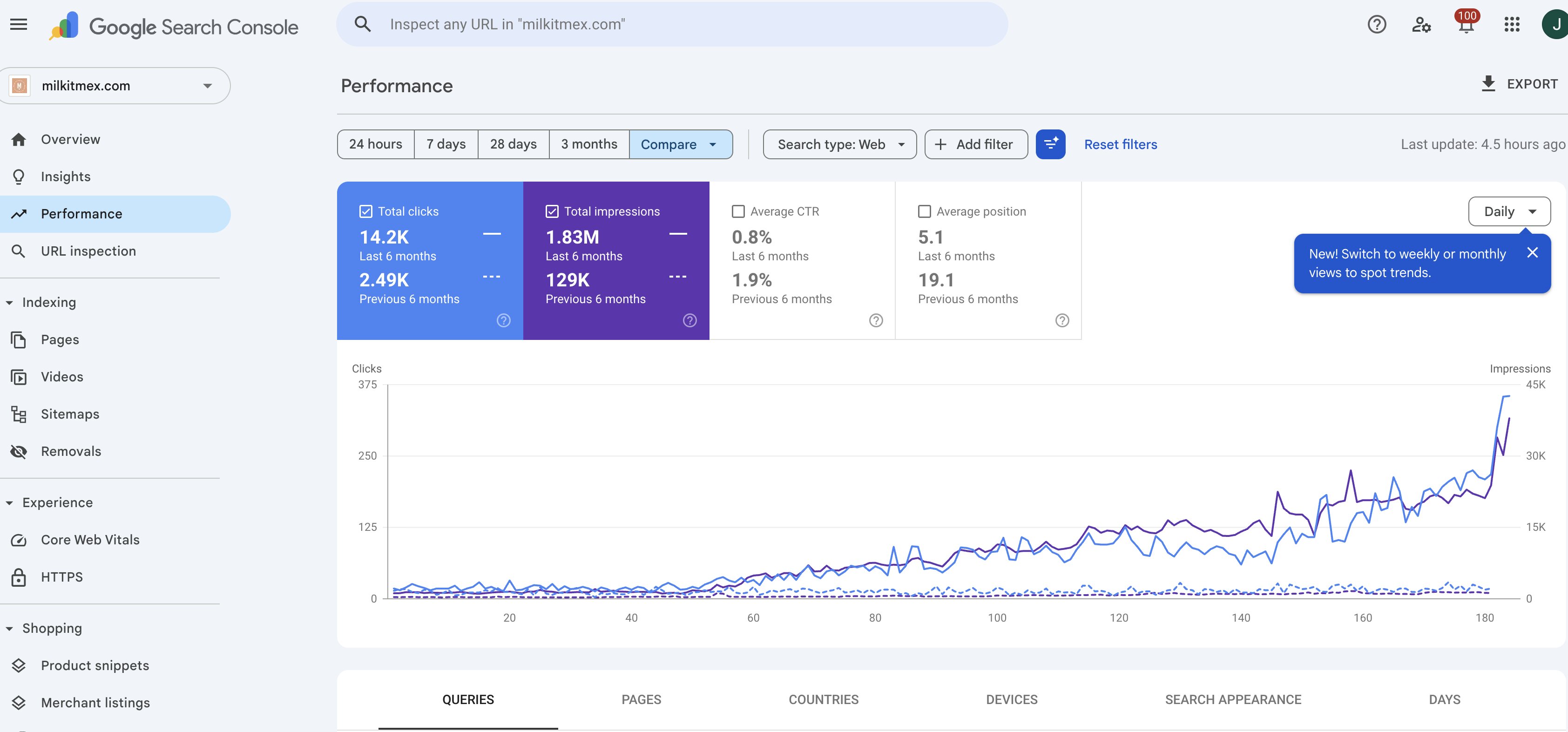Open the Google apps grid

coord(1513,24)
